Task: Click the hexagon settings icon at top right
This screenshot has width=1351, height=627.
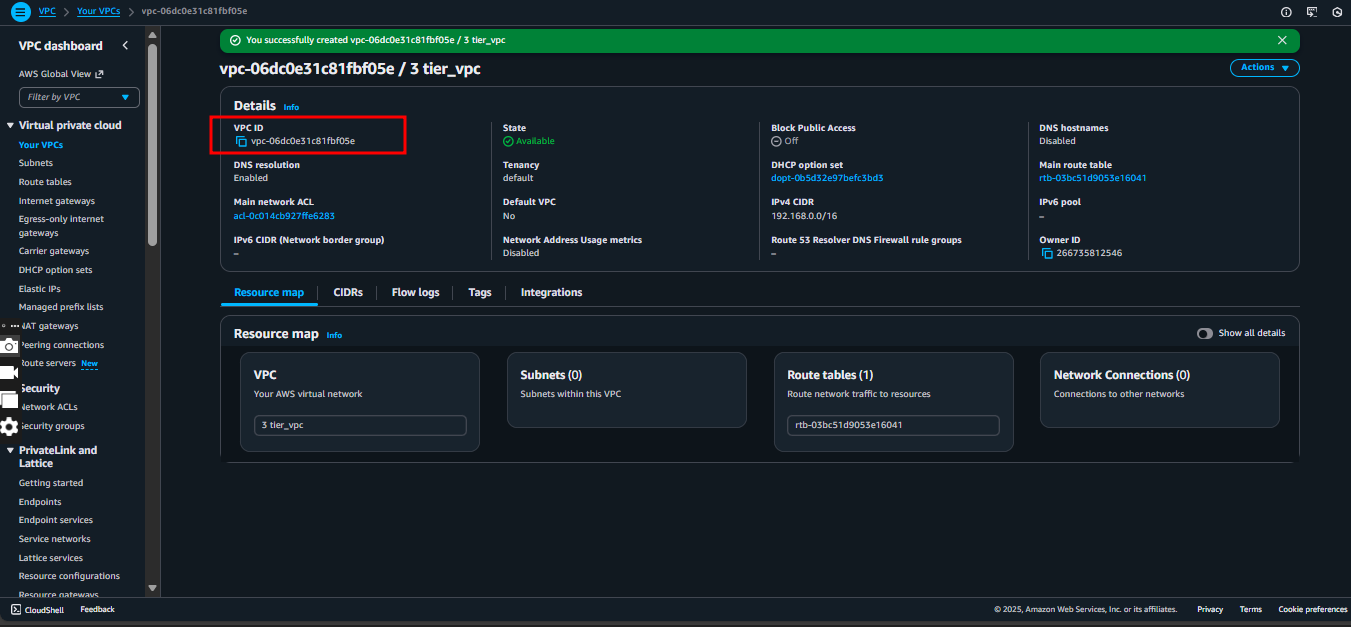Action: click(x=1337, y=12)
